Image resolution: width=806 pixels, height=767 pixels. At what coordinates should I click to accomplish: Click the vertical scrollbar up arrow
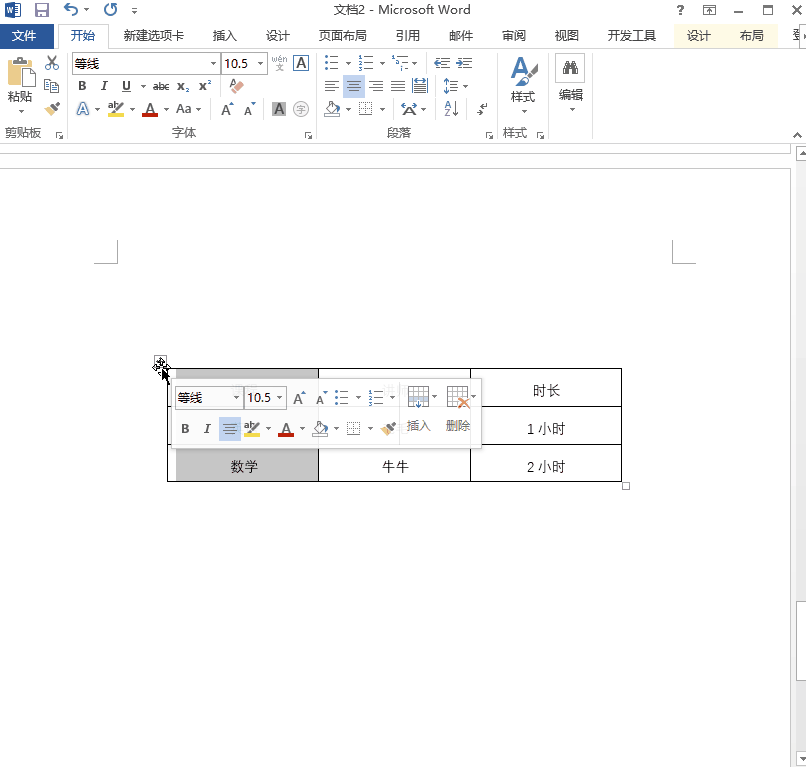coord(801,153)
